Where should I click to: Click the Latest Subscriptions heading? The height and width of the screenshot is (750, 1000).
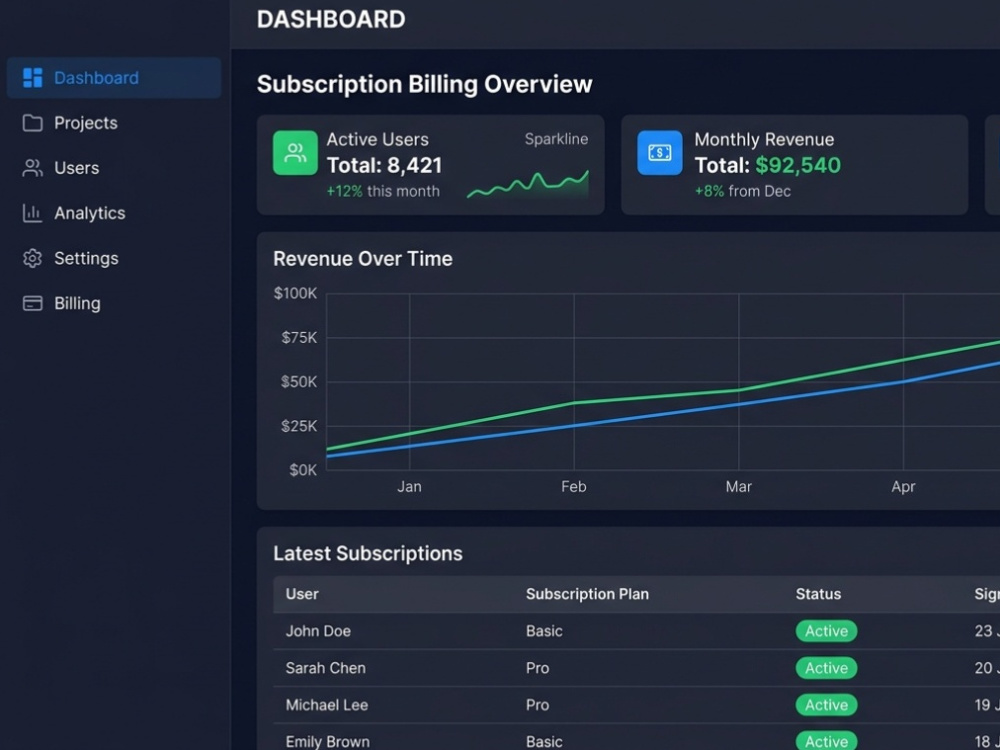pos(368,554)
